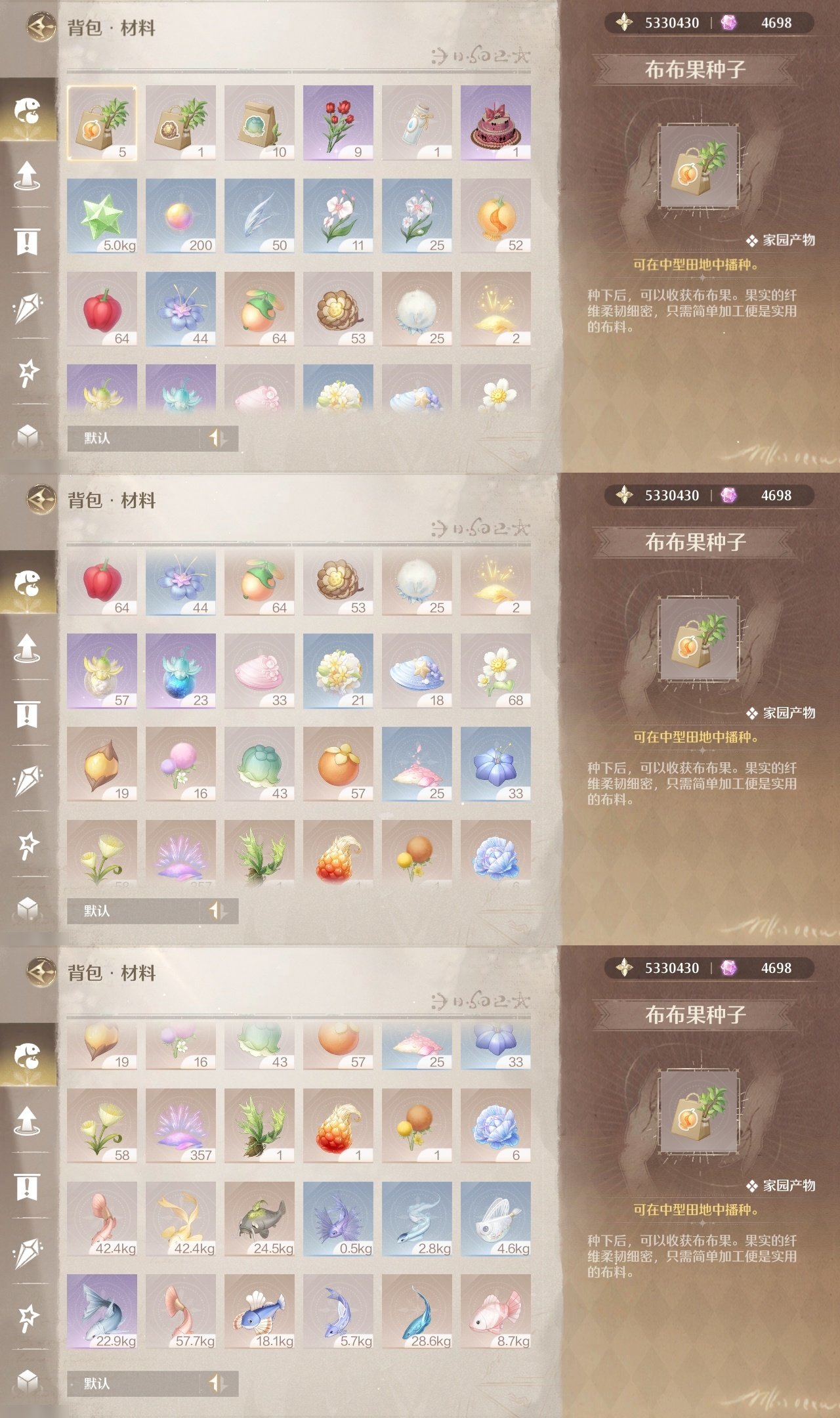The image size is (840, 1418).
Task: Select the rainbow orb item with count 200
Action: tap(180, 216)
